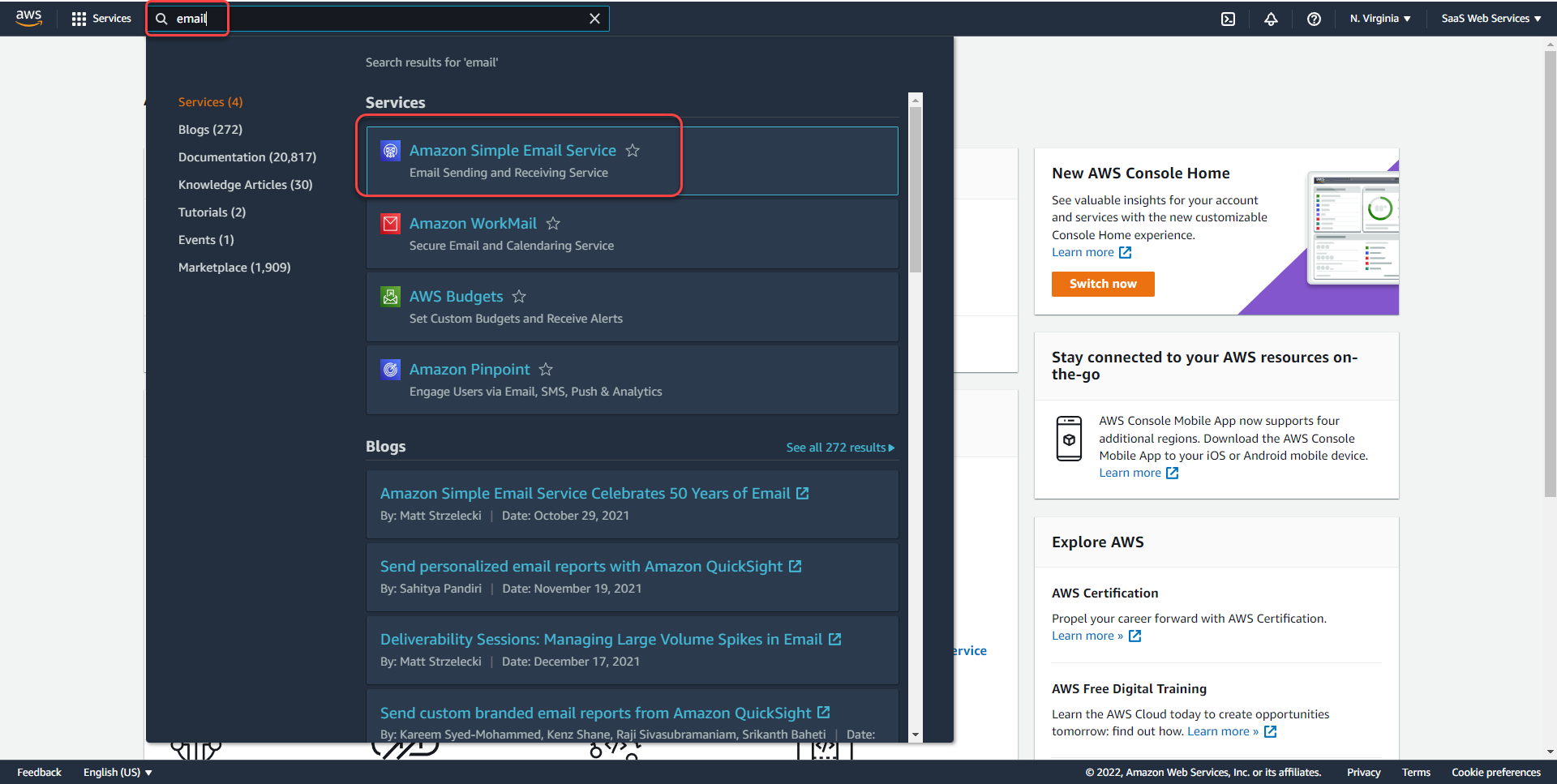The width and height of the screenshot is (1557, 784).
Task: Filter results by Knowledge Articles (30)
Action: 245,185
